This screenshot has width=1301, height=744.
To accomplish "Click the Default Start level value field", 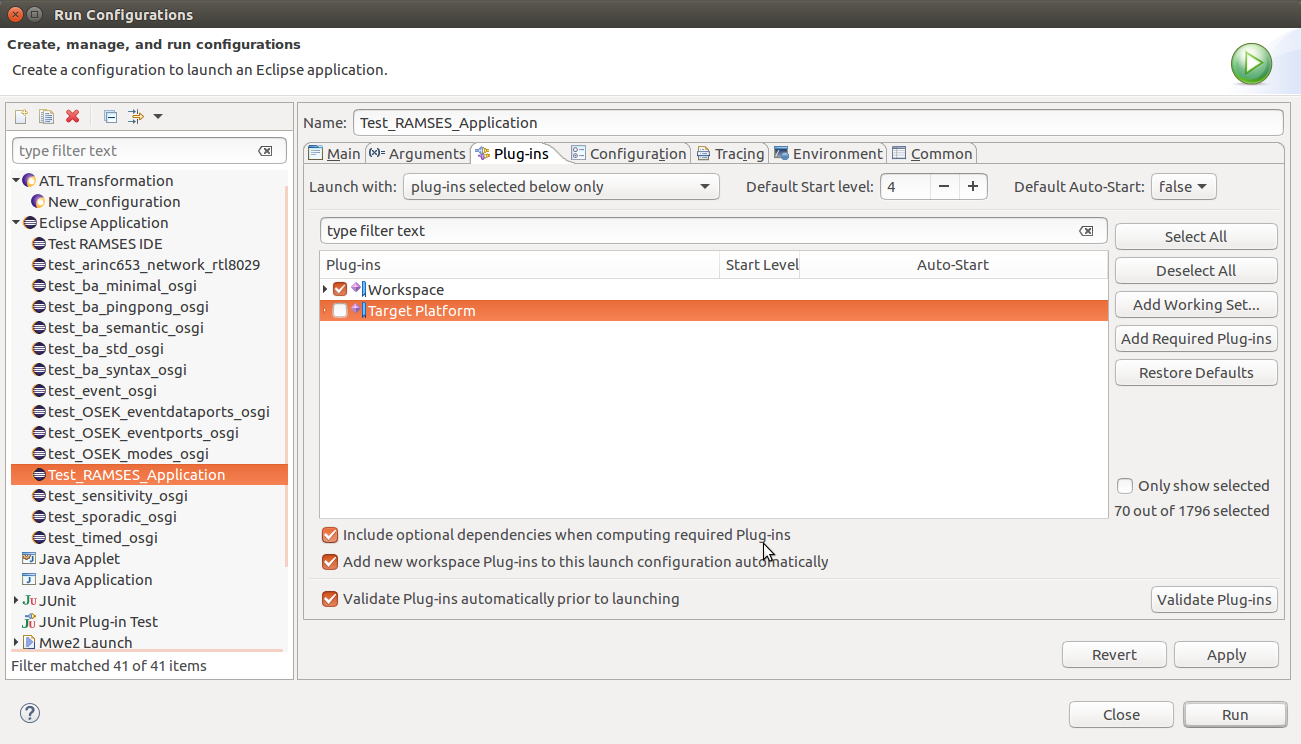I will [905, 187].
